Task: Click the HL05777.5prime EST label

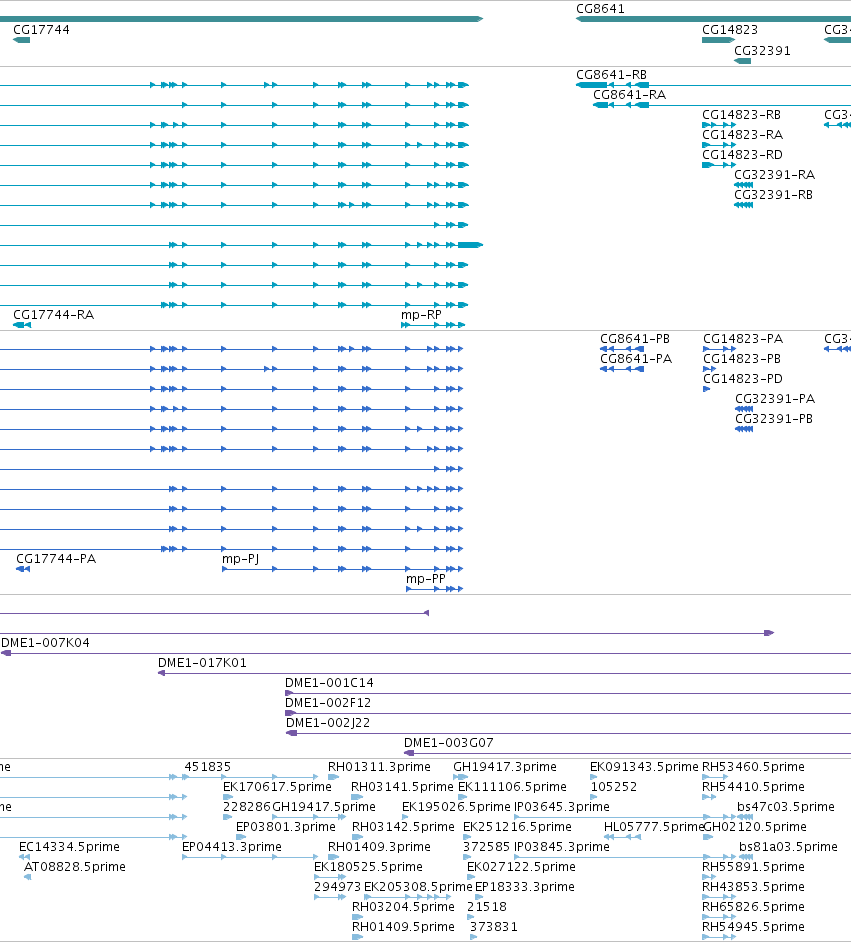Action: pos(653,827)
